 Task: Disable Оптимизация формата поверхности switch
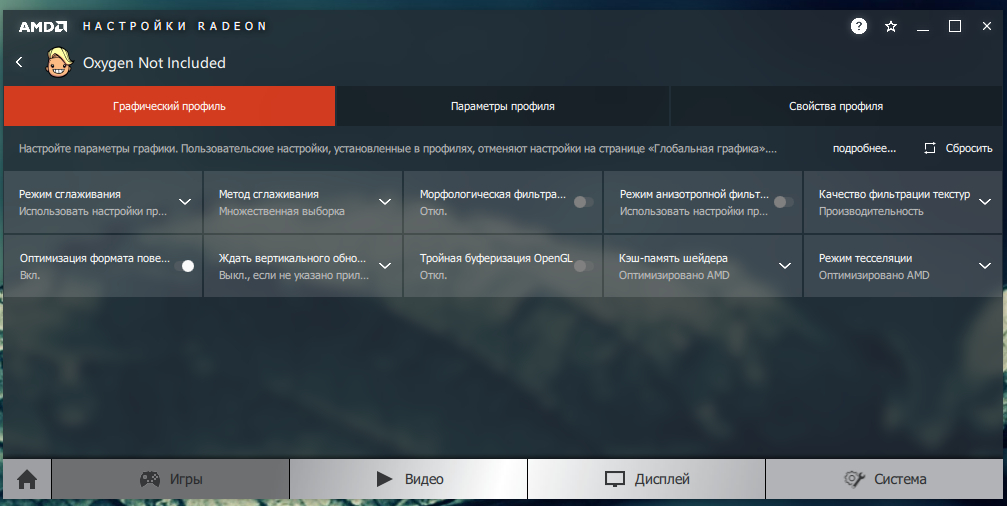click(x=184, y=266)
